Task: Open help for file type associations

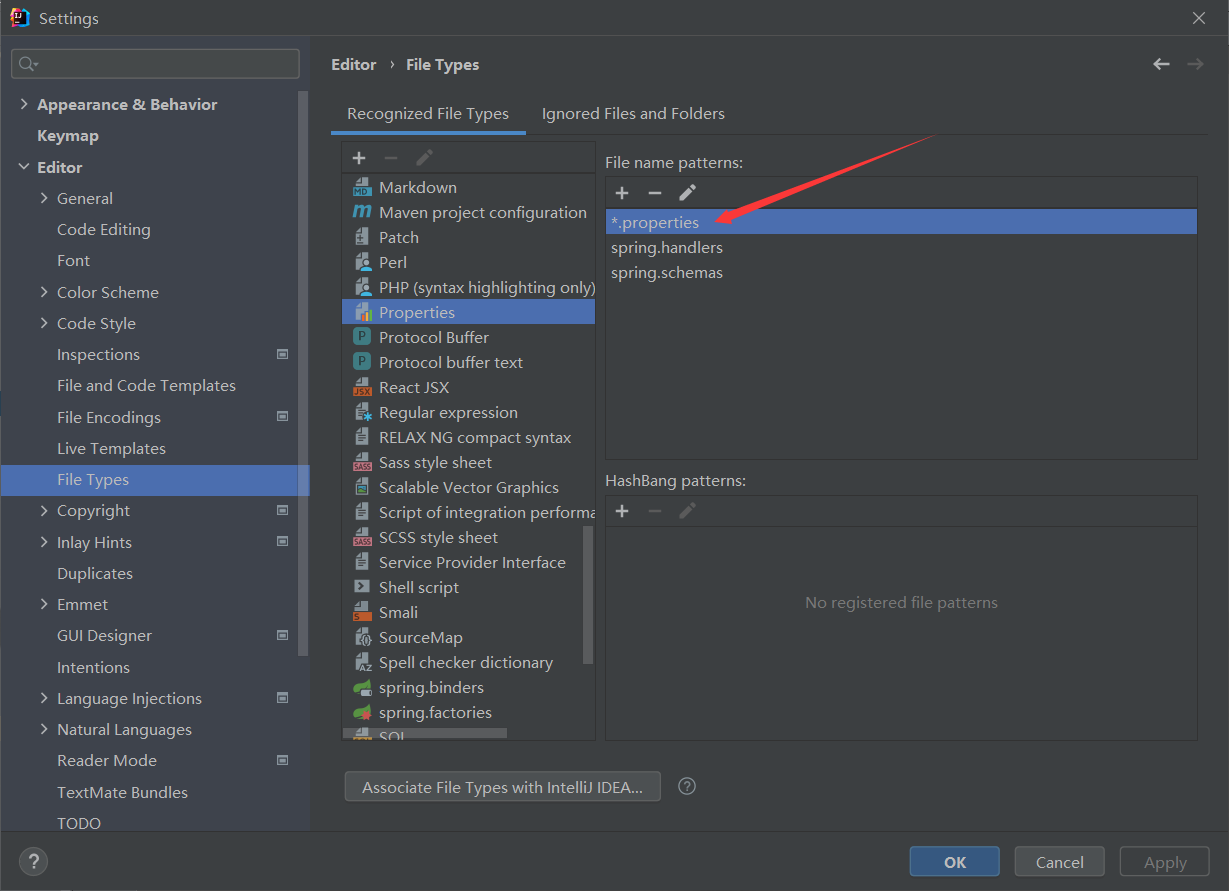Action: pos(686,786)
